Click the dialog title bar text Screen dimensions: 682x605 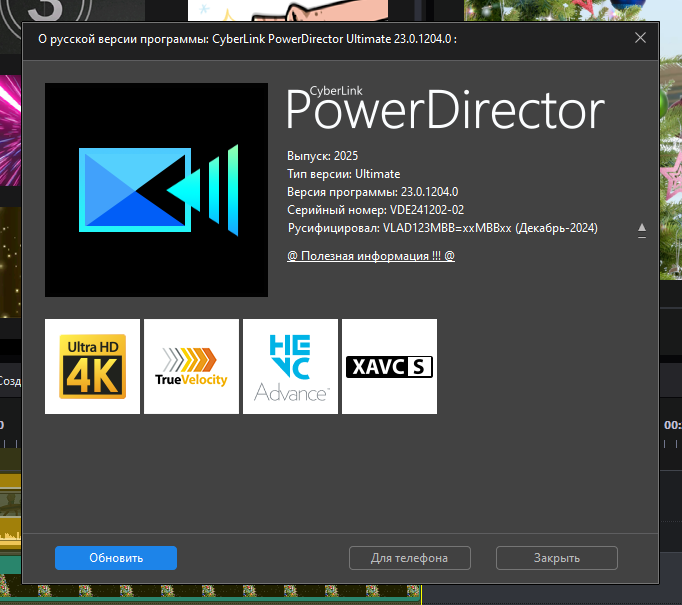(x=247, y=39)
